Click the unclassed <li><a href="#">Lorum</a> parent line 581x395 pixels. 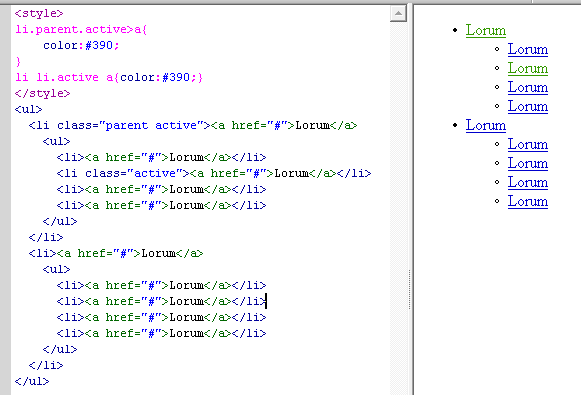point(116,253)
